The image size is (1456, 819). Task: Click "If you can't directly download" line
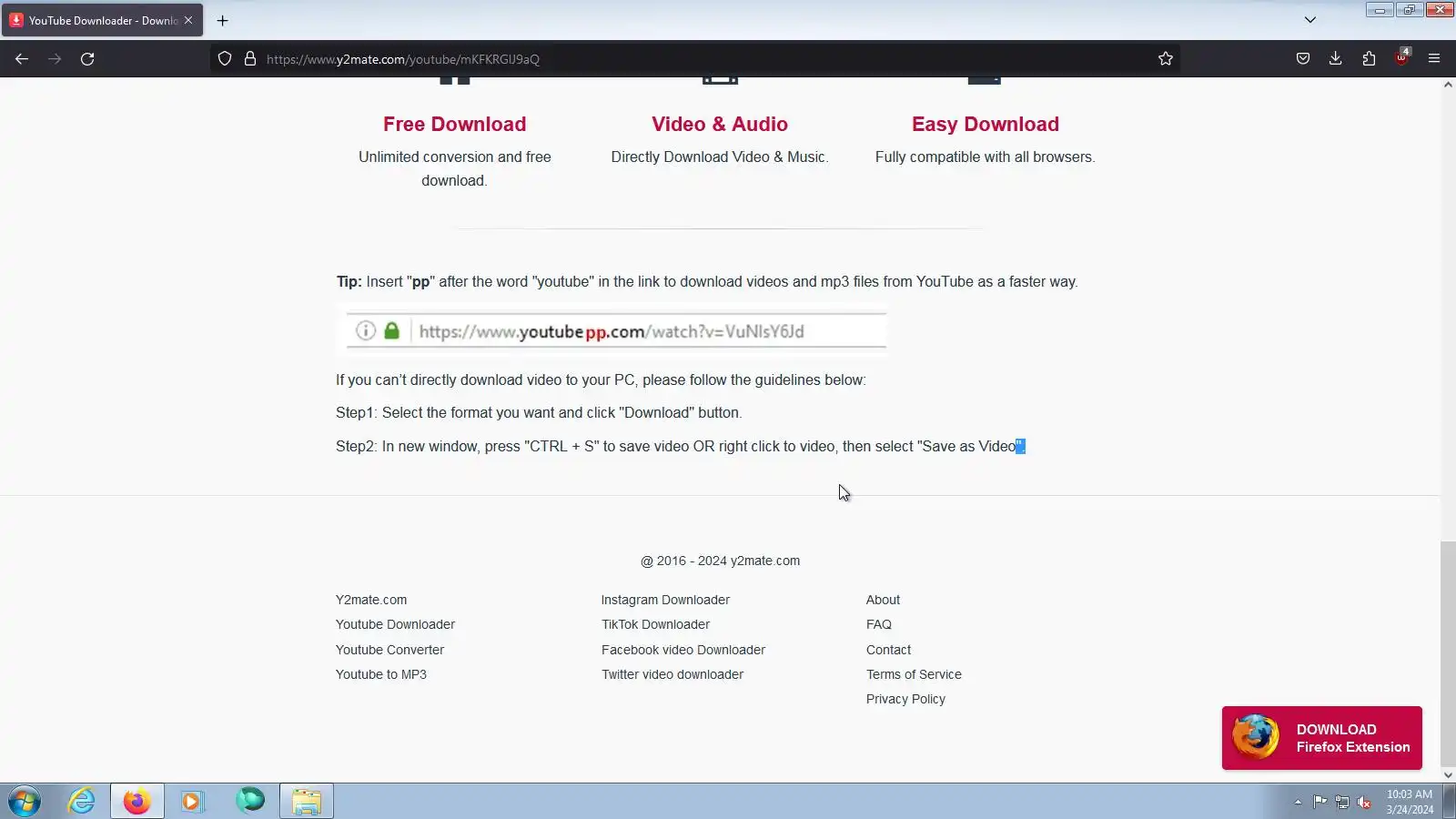pos(601,380)
